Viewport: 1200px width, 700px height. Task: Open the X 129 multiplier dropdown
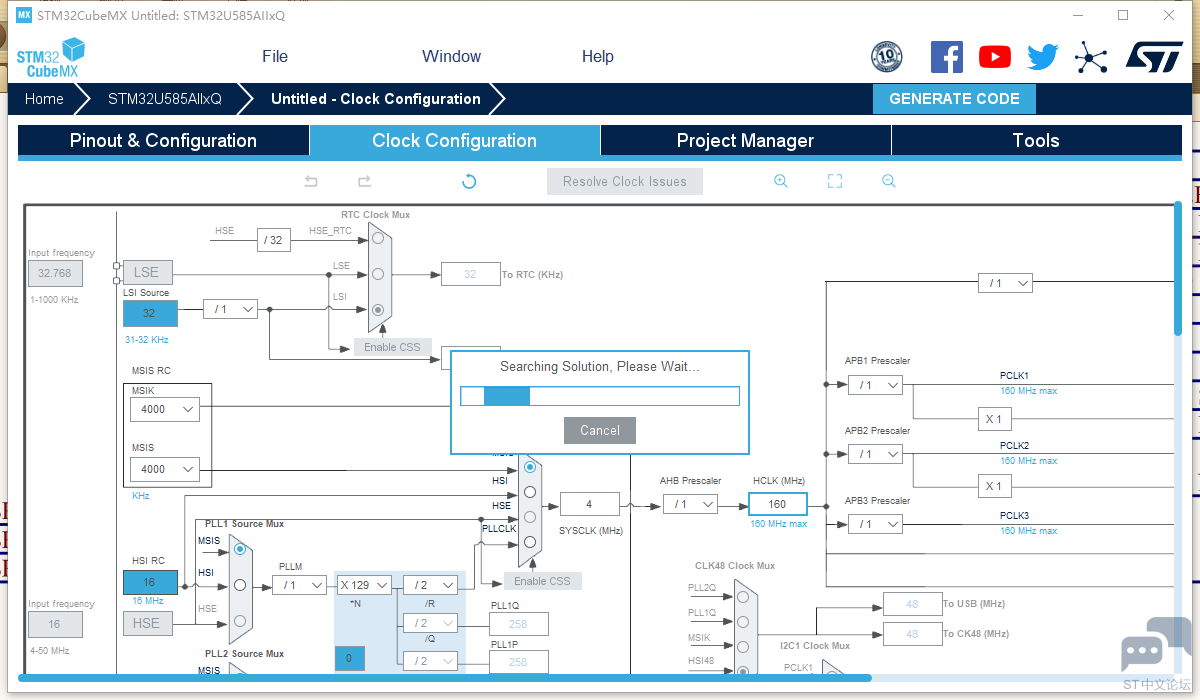pyautogui.click(x=363, y=584)
